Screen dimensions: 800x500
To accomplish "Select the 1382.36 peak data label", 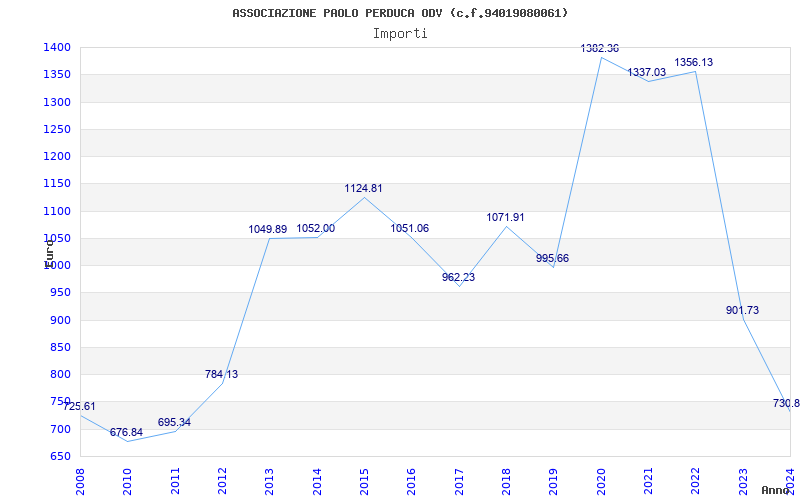I will click(x=599, y=48).
